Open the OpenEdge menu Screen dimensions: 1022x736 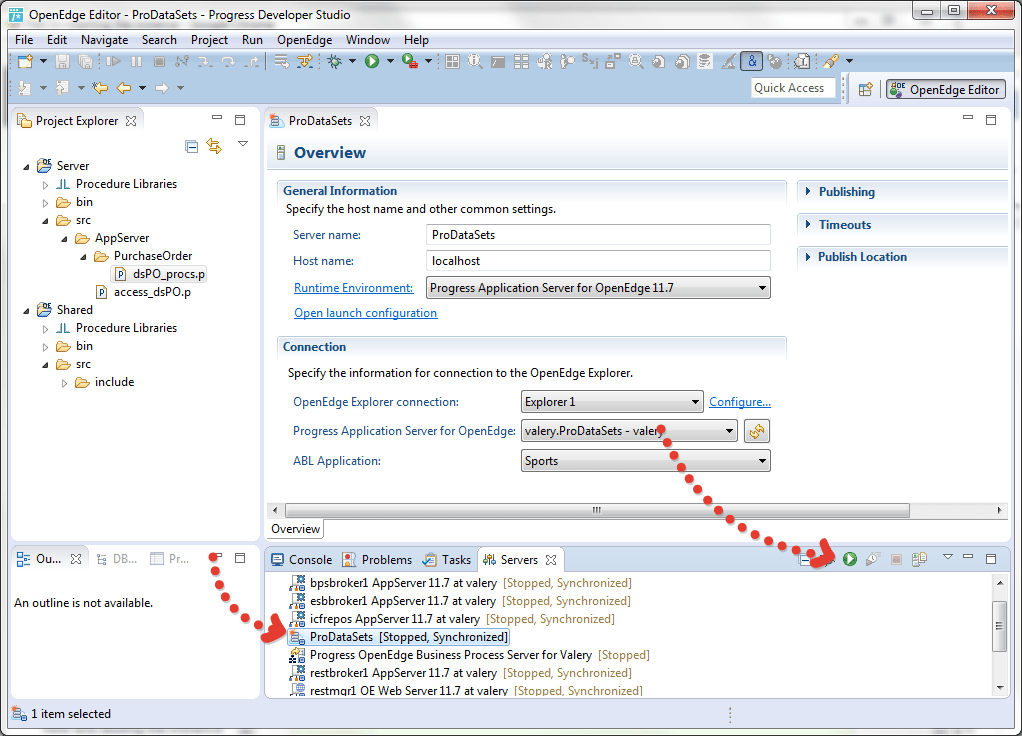304,40
